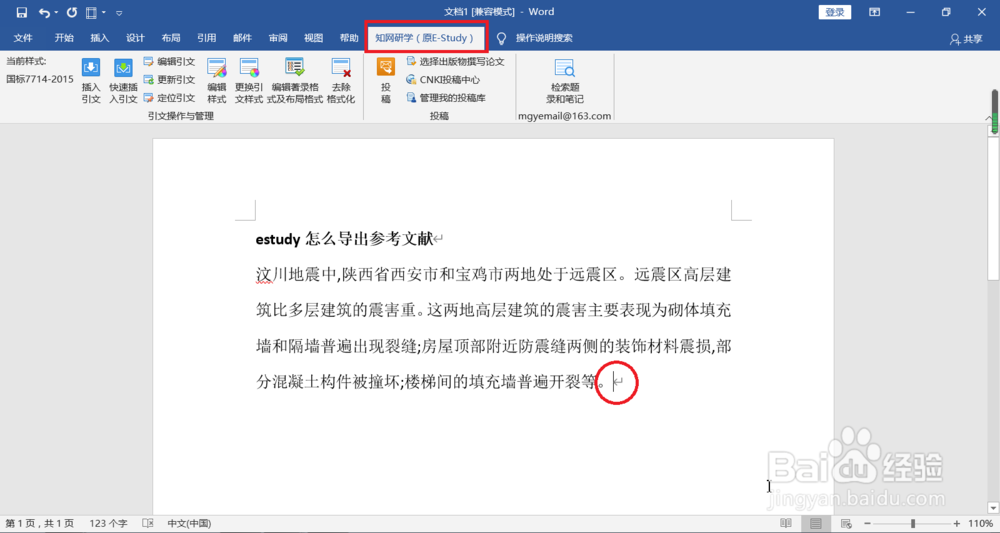Click the 去除格式化 button

pyautogui.click(x=341, y=81)
